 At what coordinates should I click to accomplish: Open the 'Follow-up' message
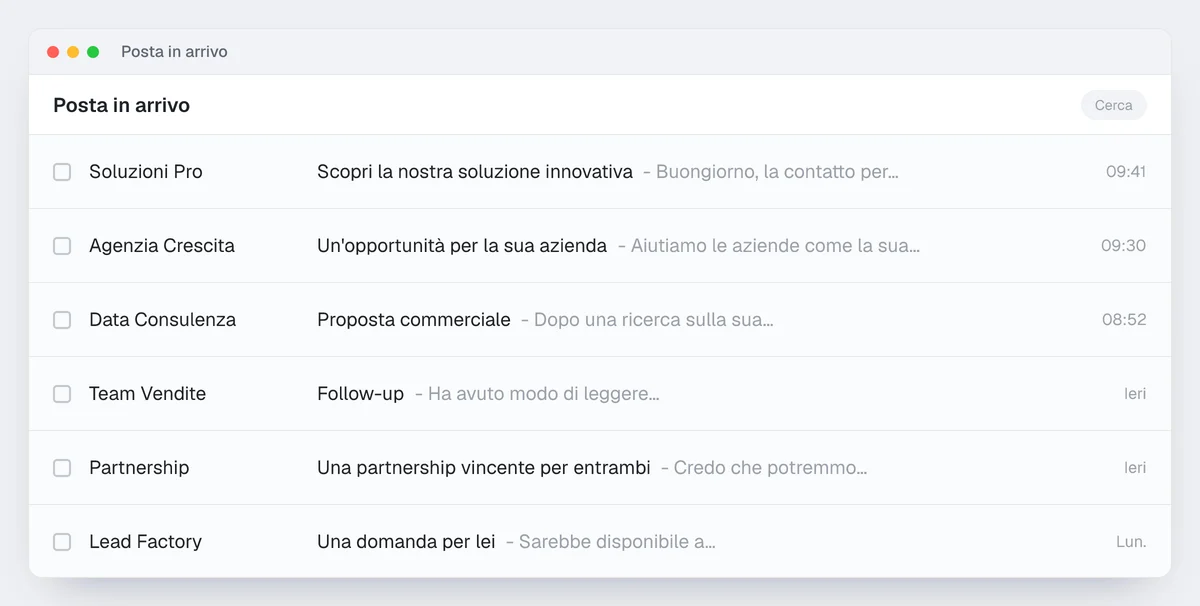[x=360, y=394]
